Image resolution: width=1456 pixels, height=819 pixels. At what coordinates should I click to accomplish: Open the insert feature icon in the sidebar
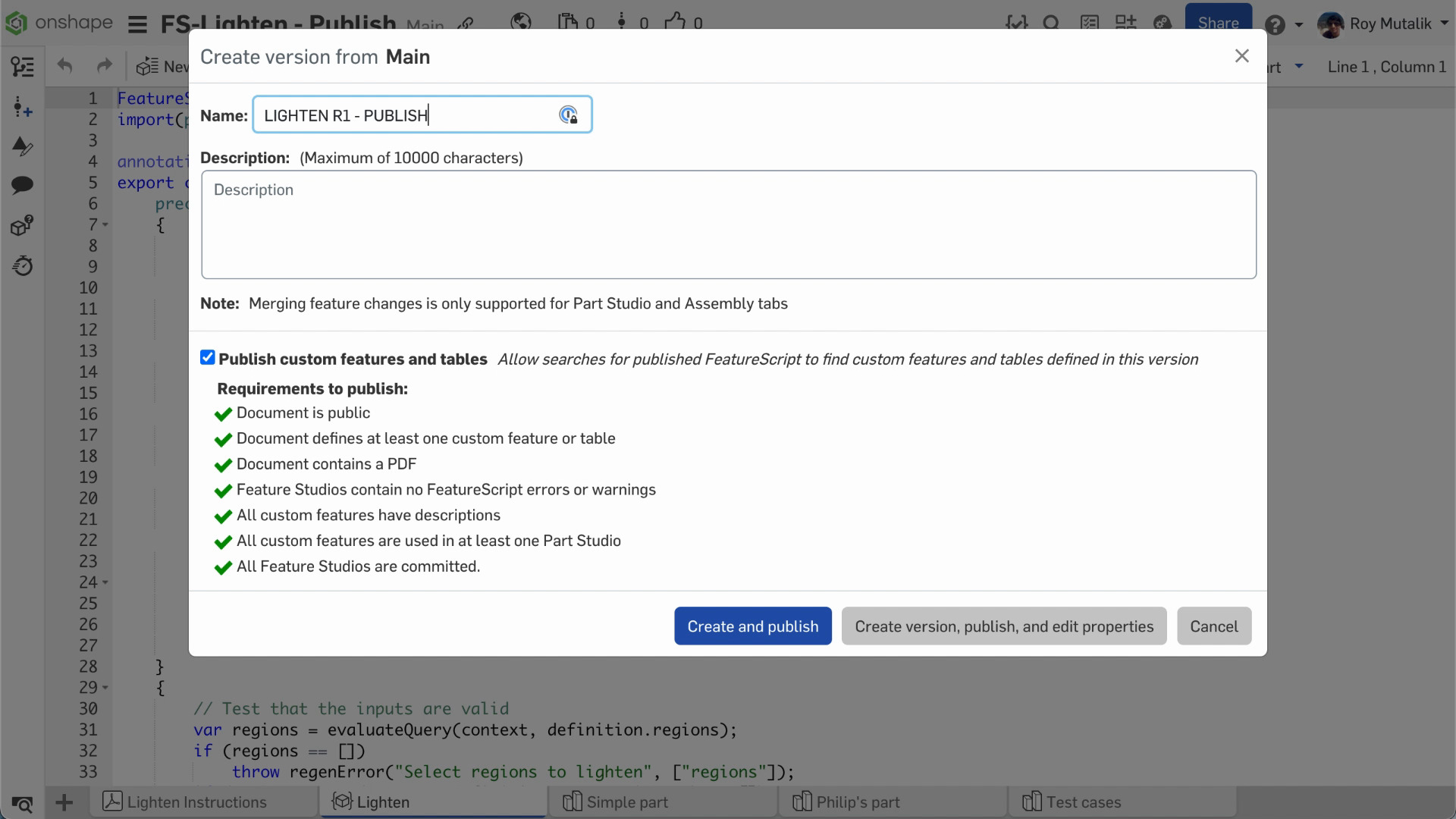pos(23,107)
